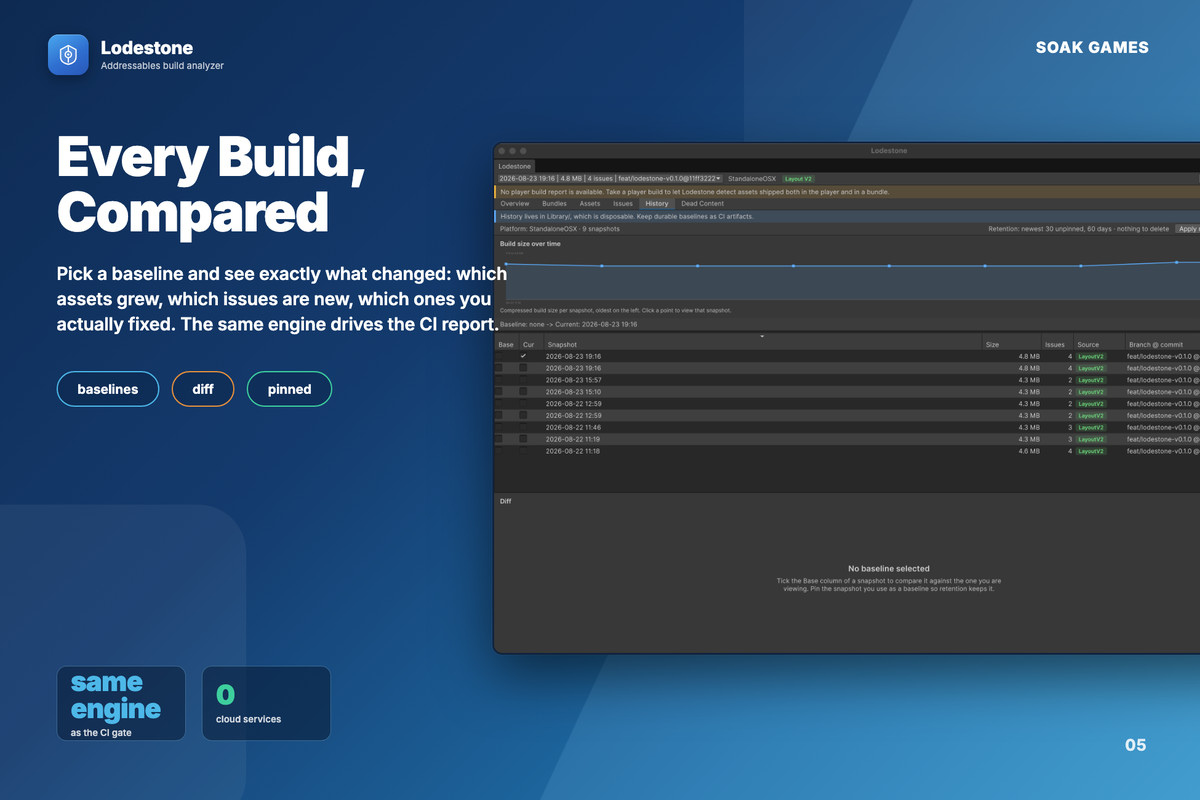Click the oldest data point on build size chart

[506, 264]
